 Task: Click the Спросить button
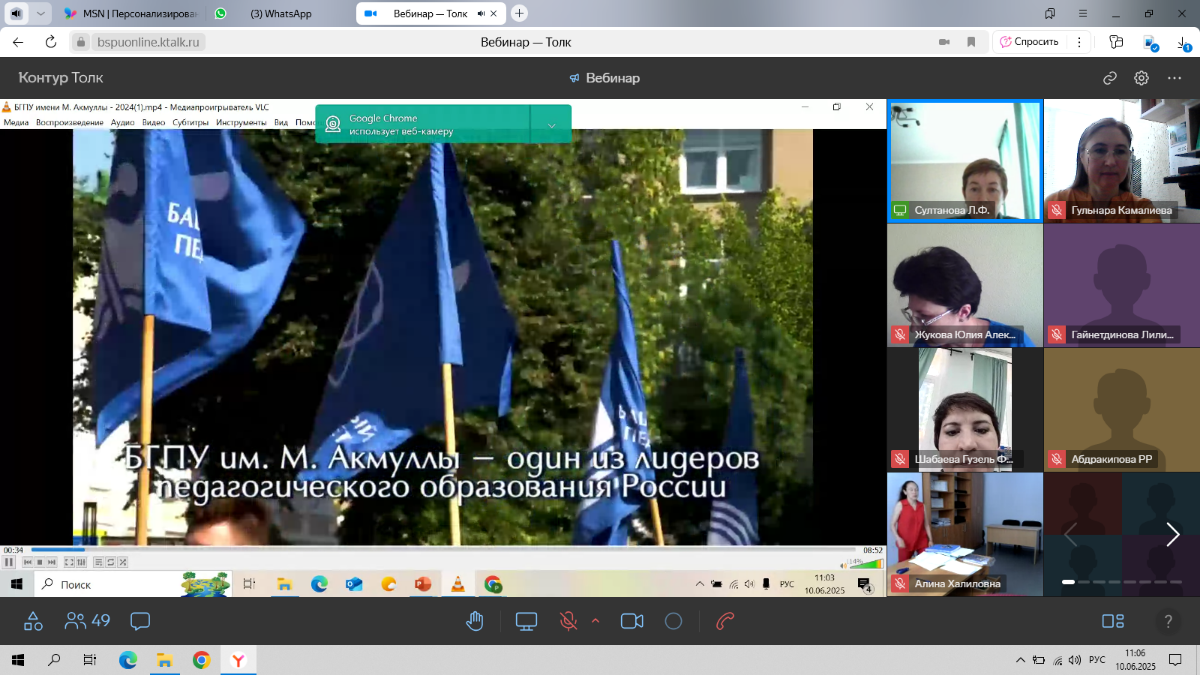[x=1029, y=42]
